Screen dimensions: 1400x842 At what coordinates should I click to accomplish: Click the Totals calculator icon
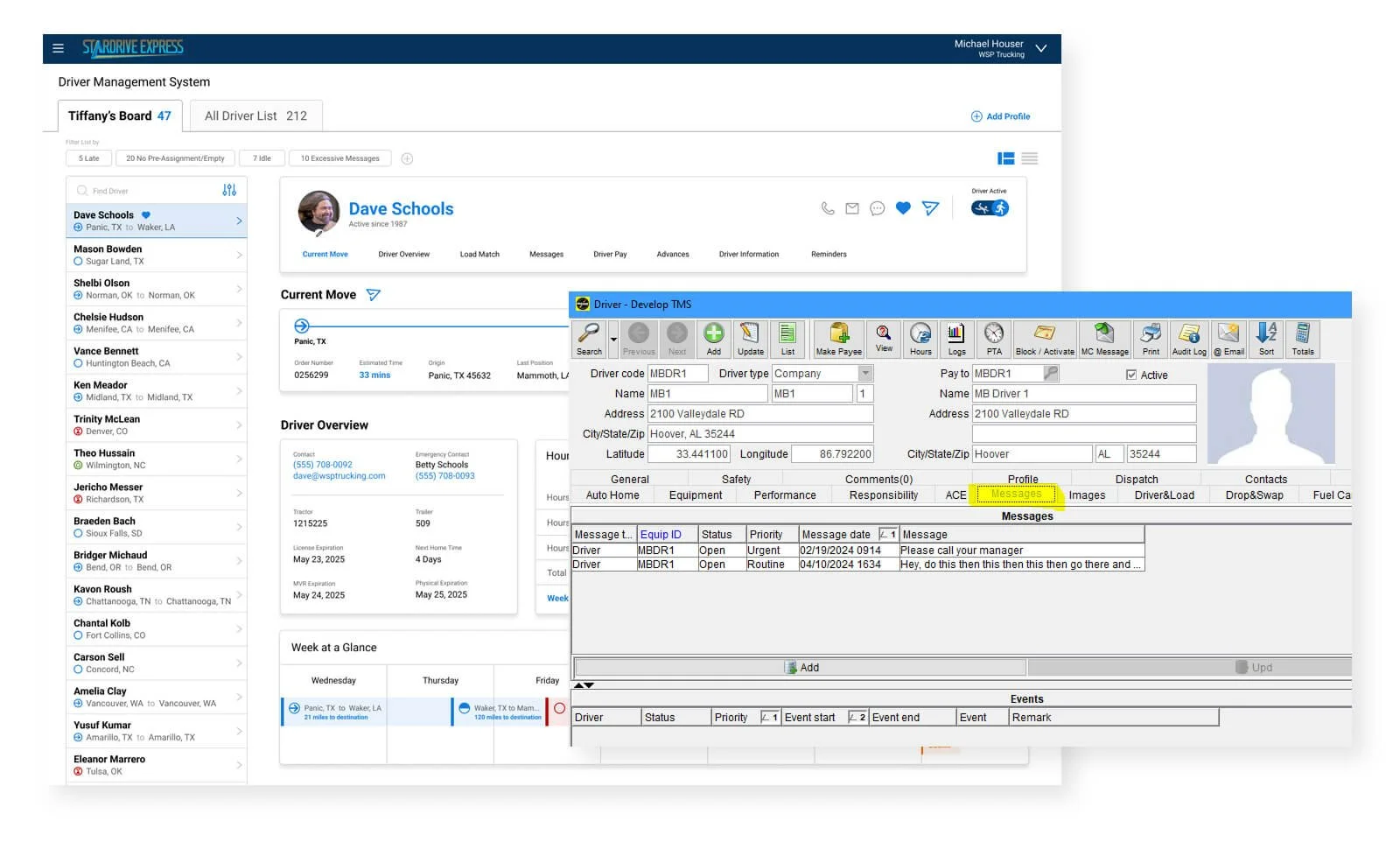point(1303,339)
